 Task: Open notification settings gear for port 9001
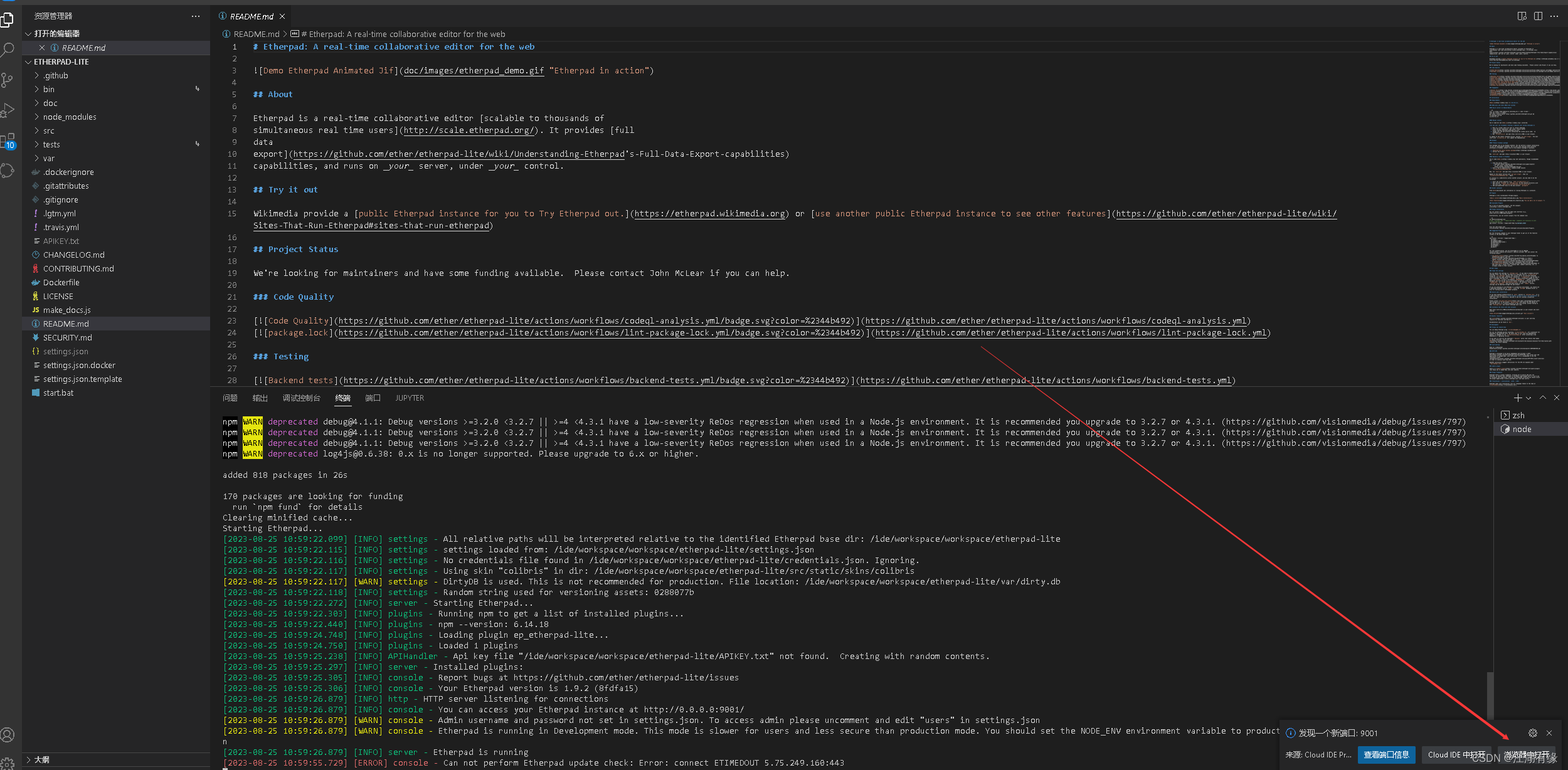pos(1533,733)
